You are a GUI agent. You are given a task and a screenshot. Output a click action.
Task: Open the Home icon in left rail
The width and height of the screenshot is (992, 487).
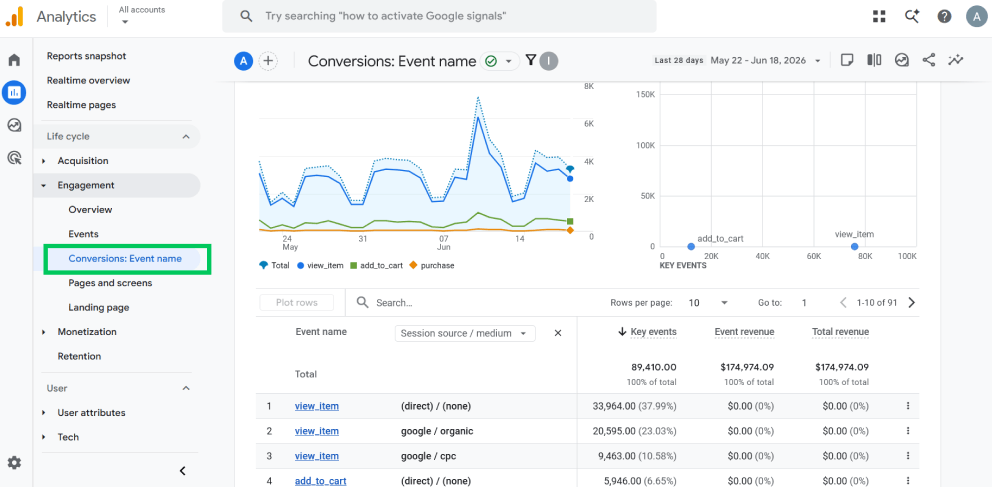click(x=14, y=60)
